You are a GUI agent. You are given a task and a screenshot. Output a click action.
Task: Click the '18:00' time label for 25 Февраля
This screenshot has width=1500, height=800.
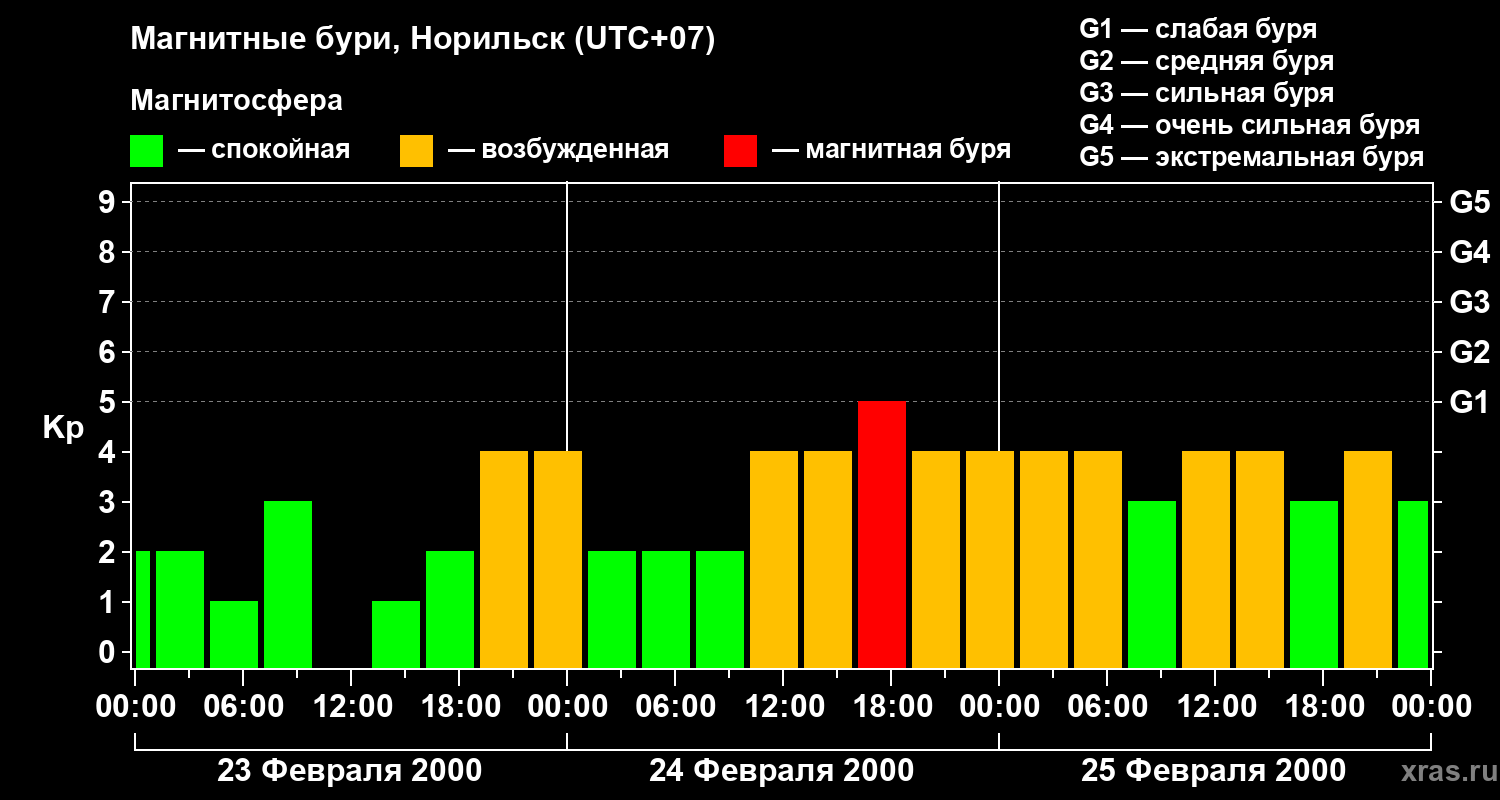pos(1323,706)
